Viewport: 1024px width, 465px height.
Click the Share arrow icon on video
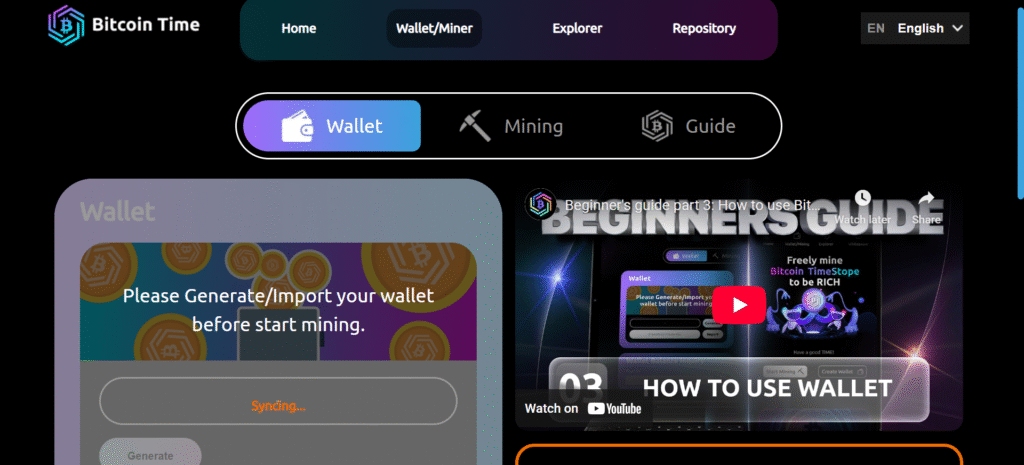[x=926, y=198]
